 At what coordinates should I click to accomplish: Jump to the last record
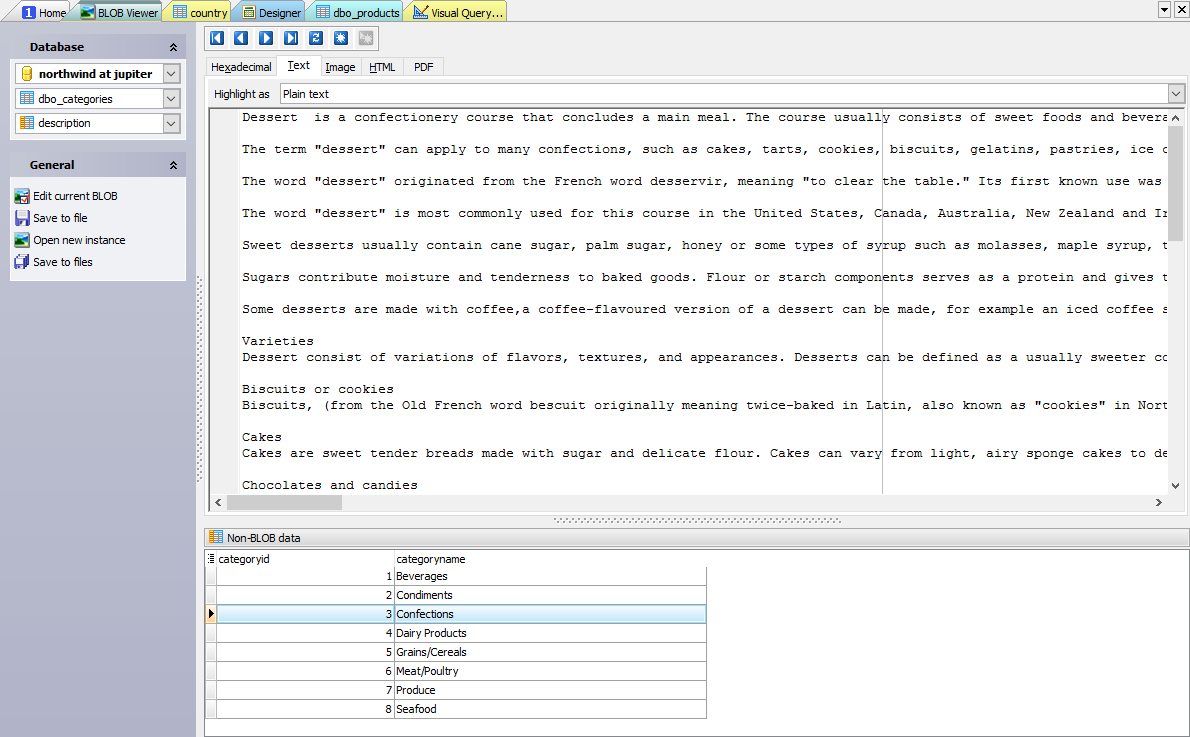tap(291, 38)
